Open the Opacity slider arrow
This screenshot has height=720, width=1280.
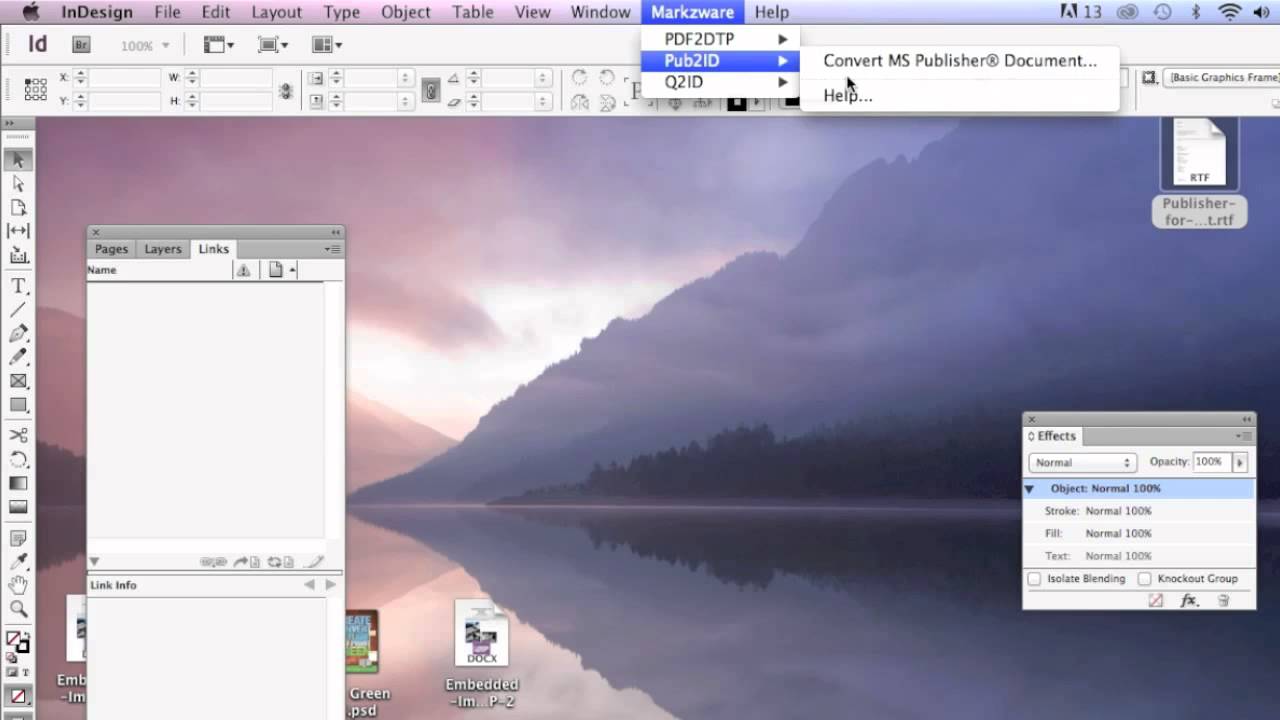tap(1240, 462)
